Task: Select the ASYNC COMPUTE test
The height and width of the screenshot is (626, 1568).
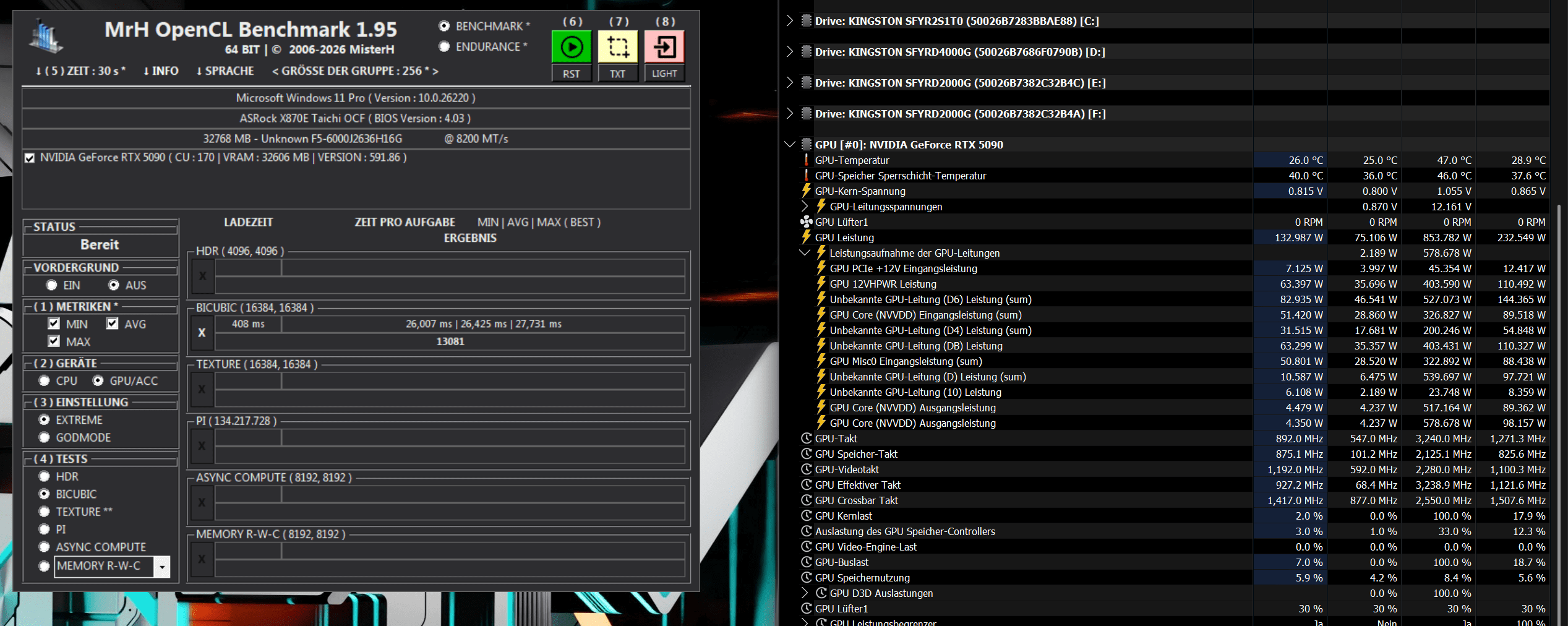Action: click(x=44, y=547)
